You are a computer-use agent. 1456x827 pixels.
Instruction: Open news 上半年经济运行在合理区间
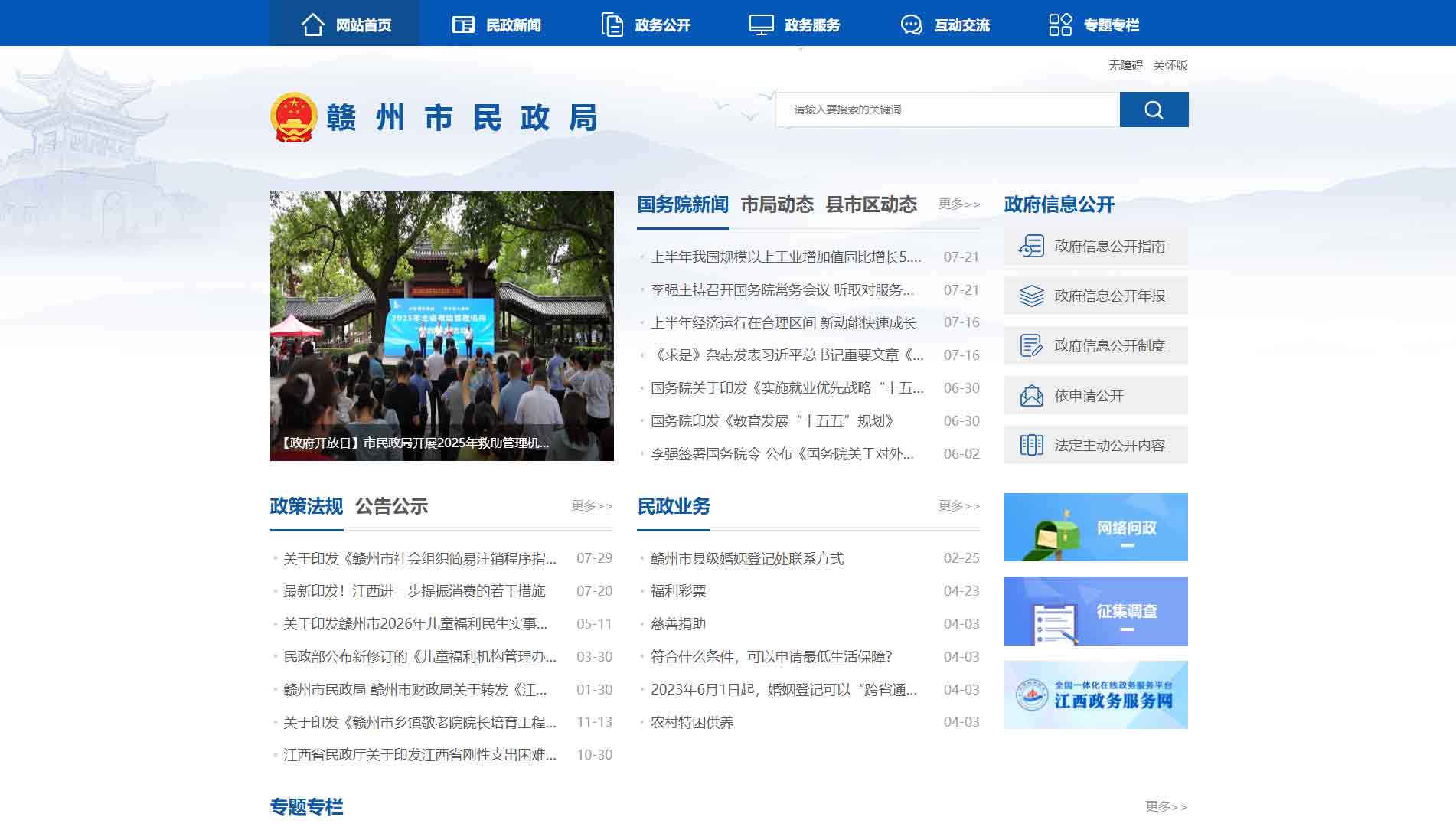coord(783,323)
